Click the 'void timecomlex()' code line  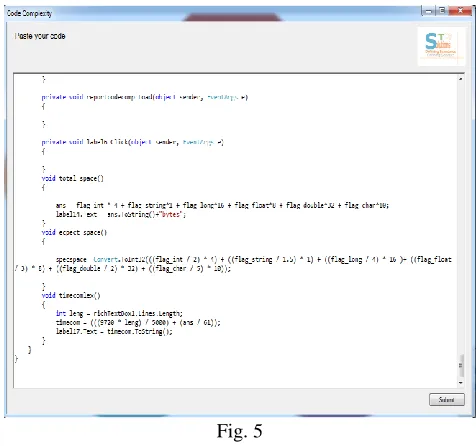[x=71, y=295]
